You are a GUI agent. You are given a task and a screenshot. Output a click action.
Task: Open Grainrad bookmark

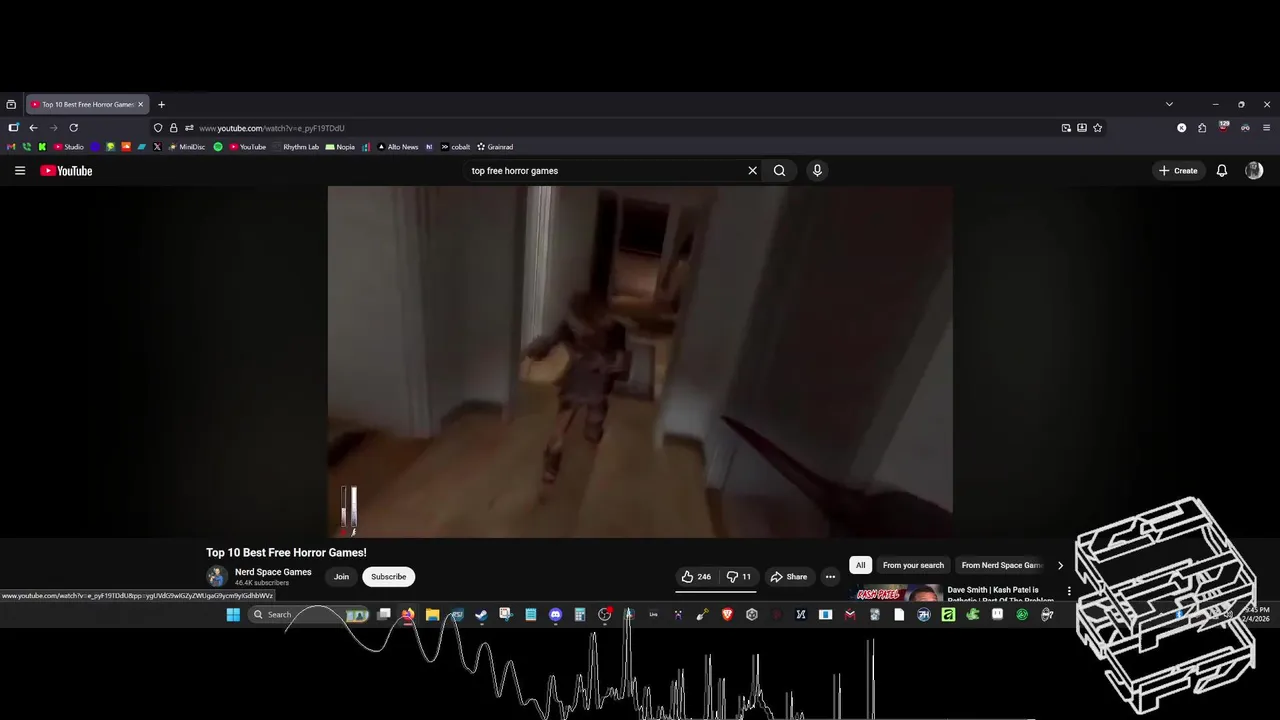point(495,147)
